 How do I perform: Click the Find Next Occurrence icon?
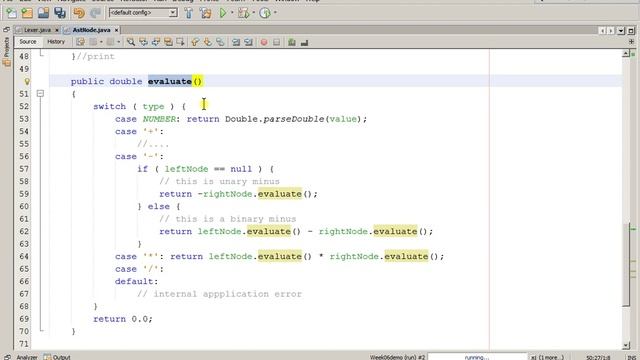[x=156, y=42]
